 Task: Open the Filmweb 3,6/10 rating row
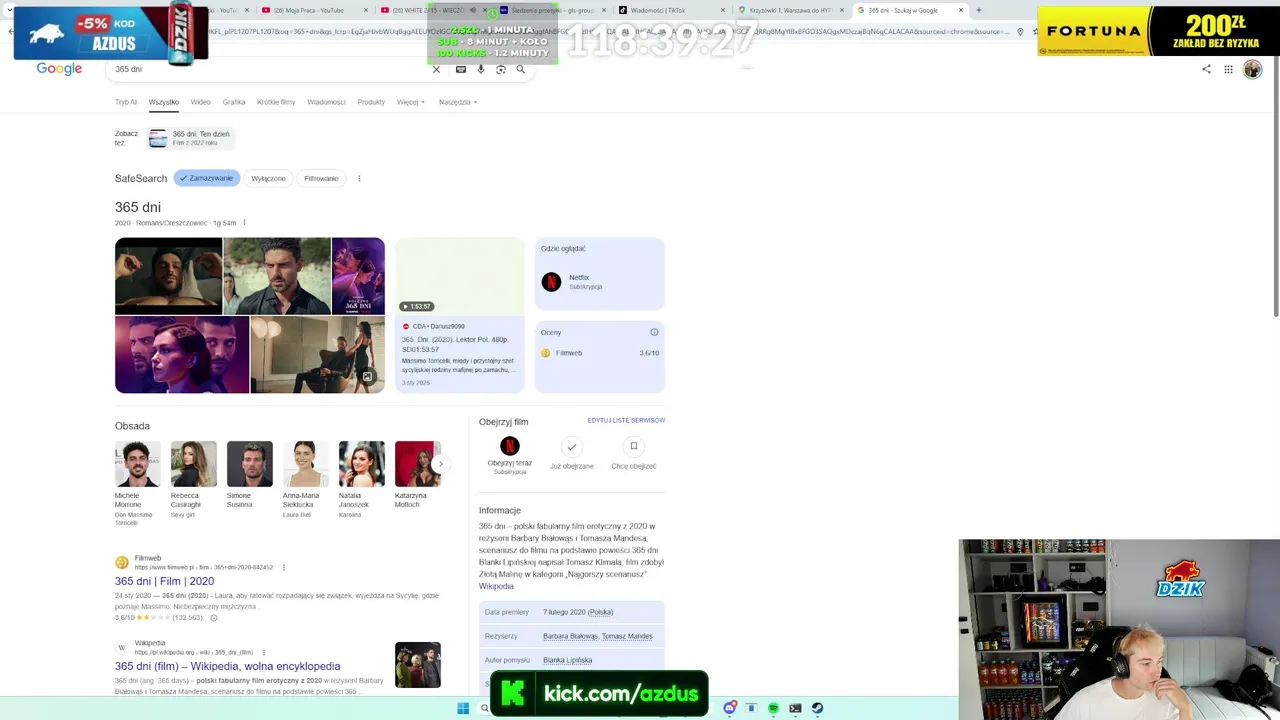600,353
